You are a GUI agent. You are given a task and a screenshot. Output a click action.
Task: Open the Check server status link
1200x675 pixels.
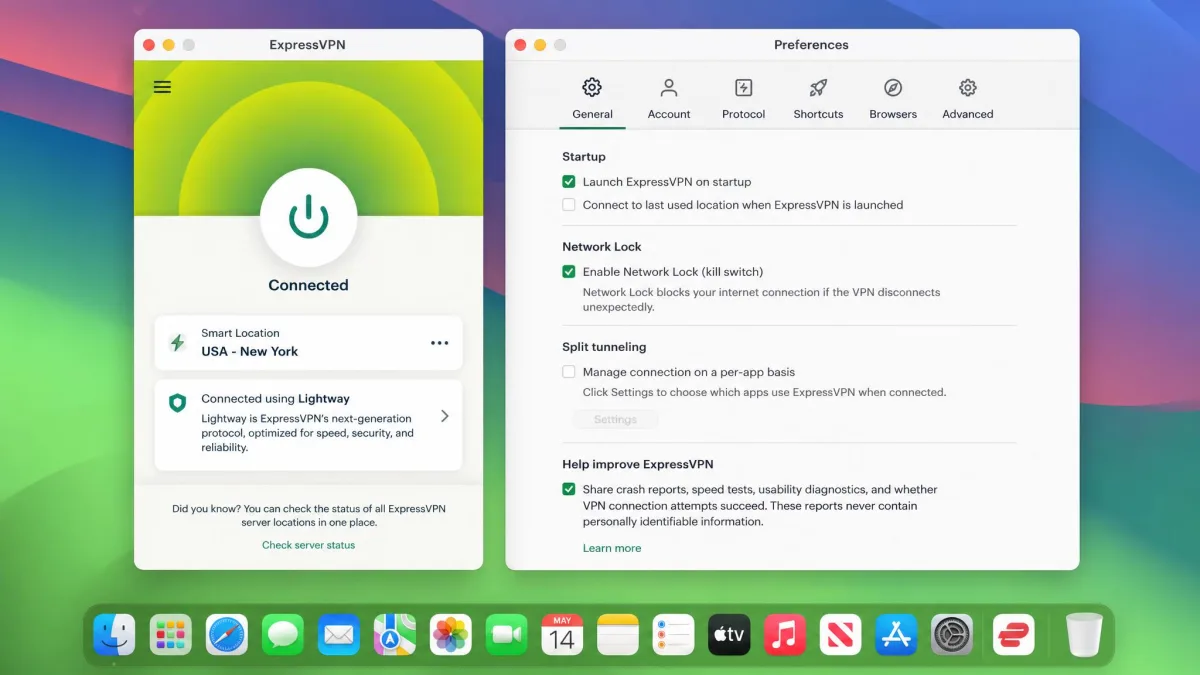pyautogui.click(x=308, y=545)
